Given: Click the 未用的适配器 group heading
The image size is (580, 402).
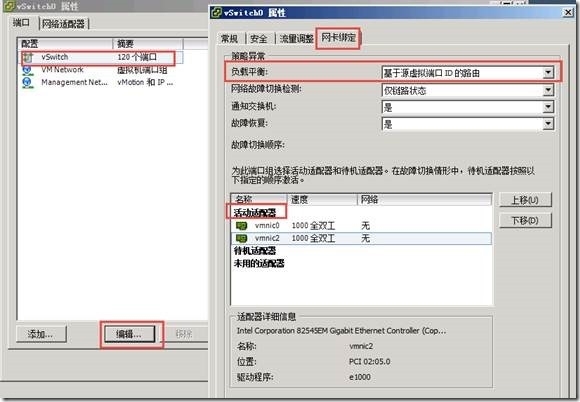Looking at the screenshot, I should click(259, 263).
